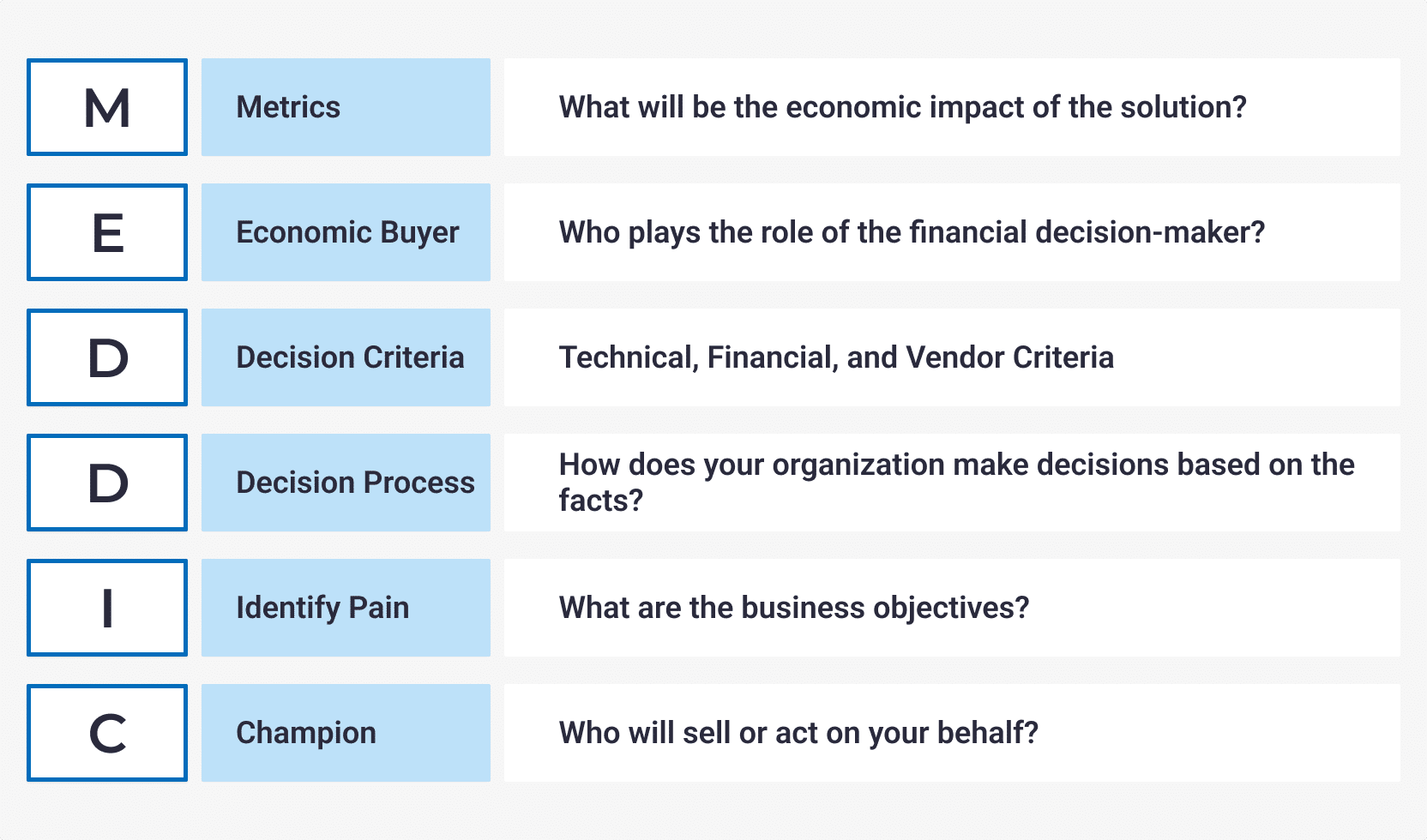
Task: Click the letter M box
Action: (107, 107)
